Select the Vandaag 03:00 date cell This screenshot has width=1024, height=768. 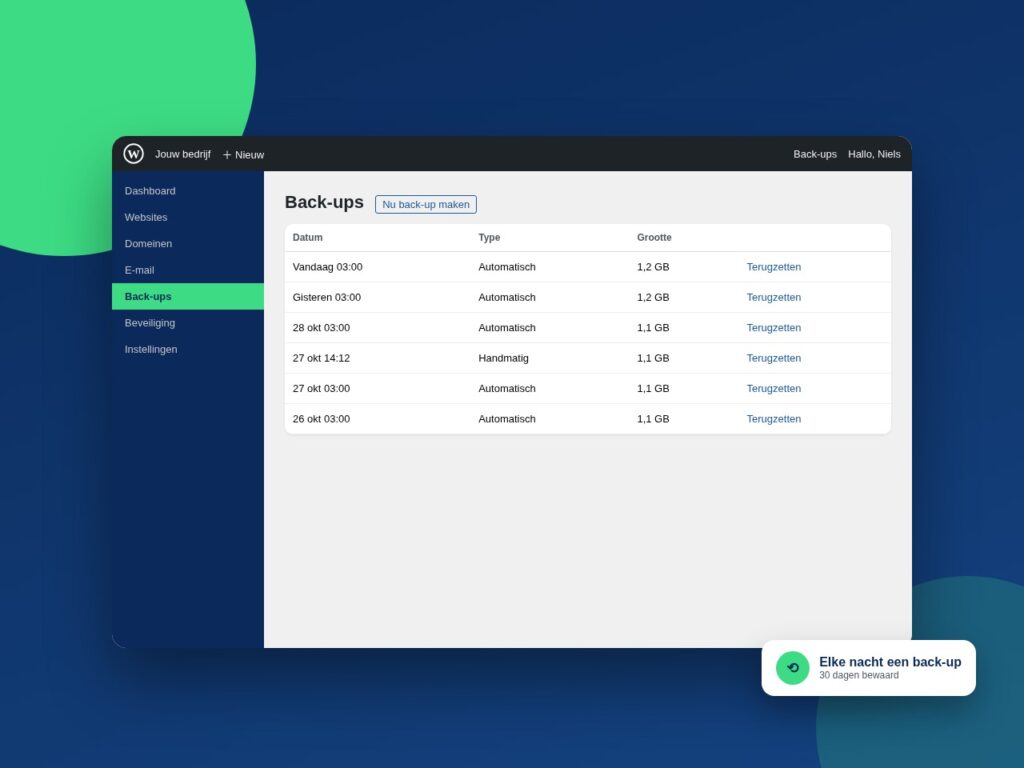327,266
